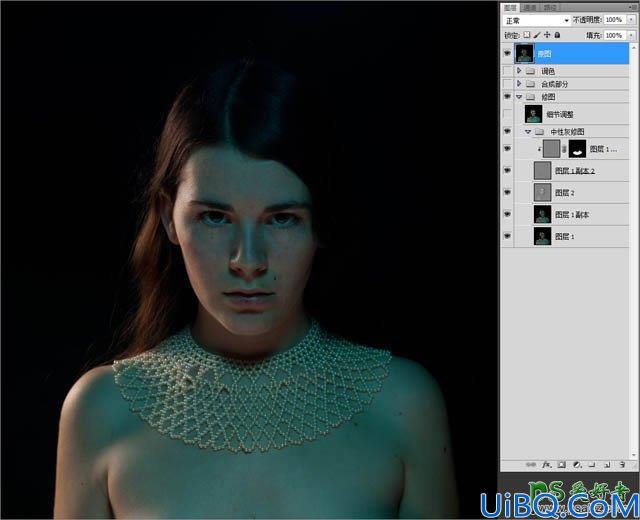Viewport: 640px width, 520px height.
Task: Click the bottom 图层 1 layer thumbnail
Action: (542, 236)
